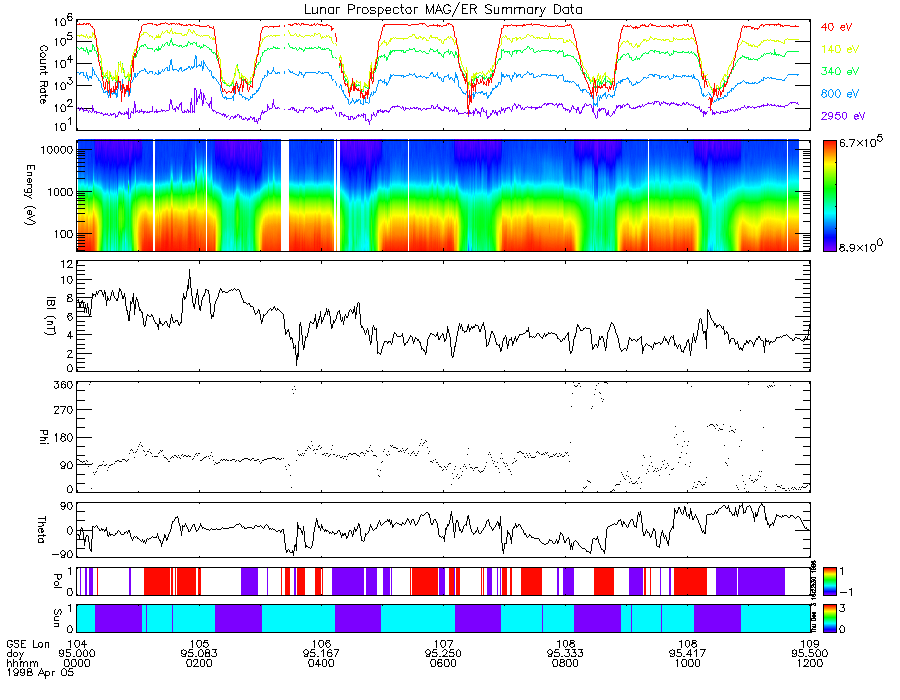Click the Energy (eV) axis label
The image size is (900, 700).
[30, 195]
